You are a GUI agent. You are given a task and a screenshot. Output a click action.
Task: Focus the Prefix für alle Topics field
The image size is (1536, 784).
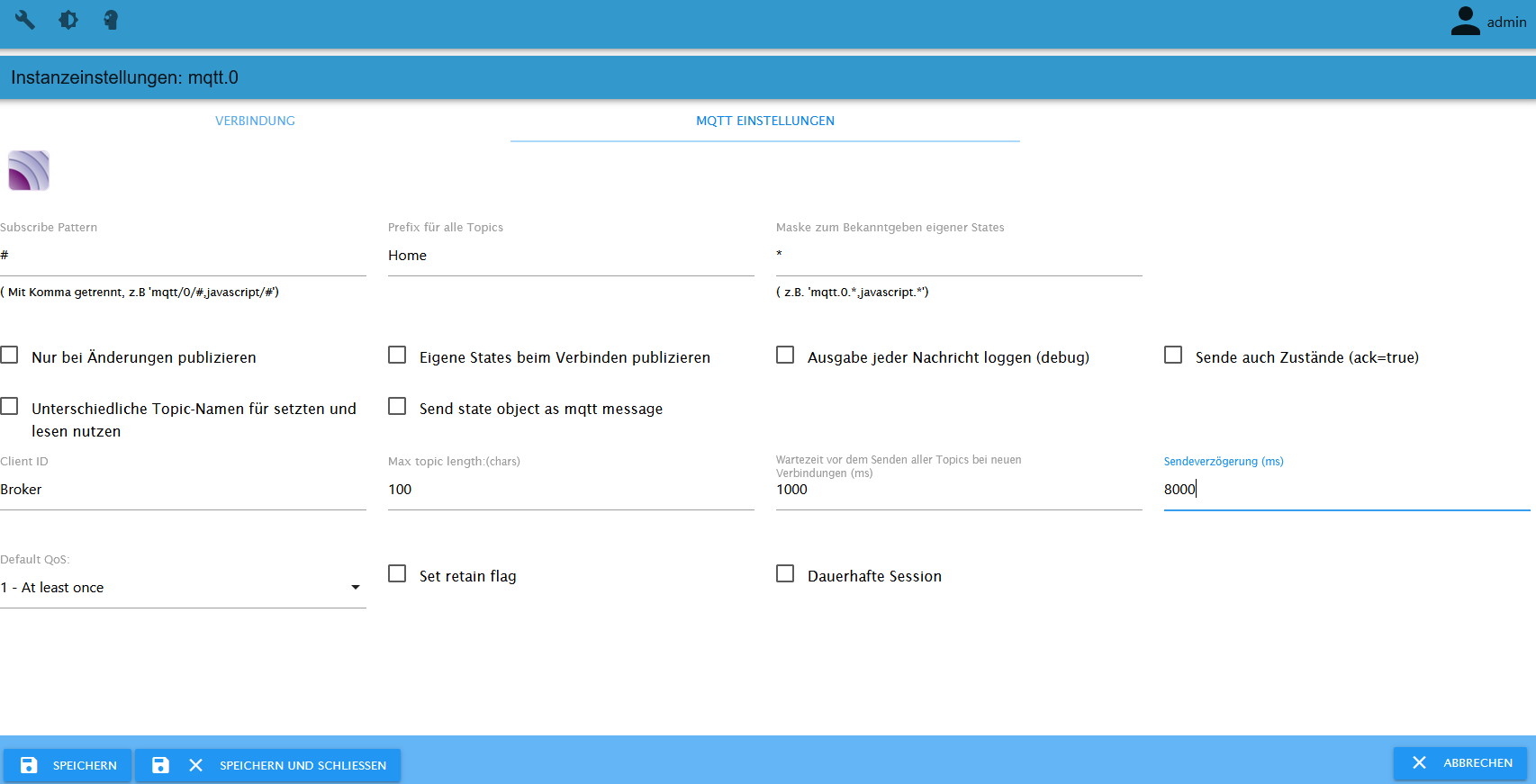pos(570,256)
